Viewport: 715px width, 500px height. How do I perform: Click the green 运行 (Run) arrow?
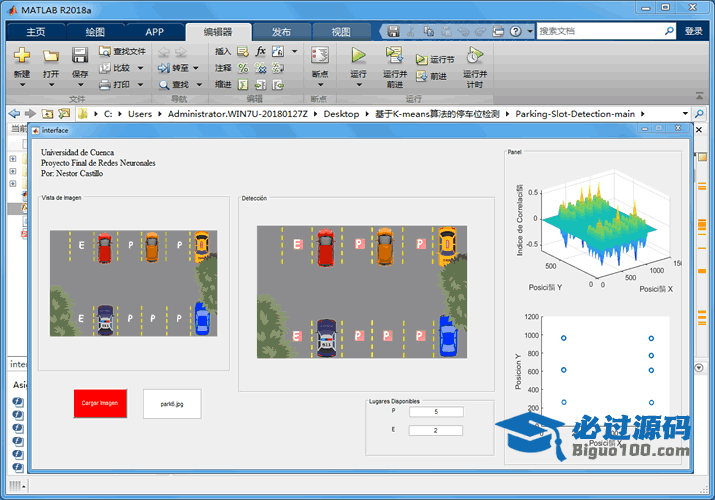pyautogui.click(x=358, y=55)
